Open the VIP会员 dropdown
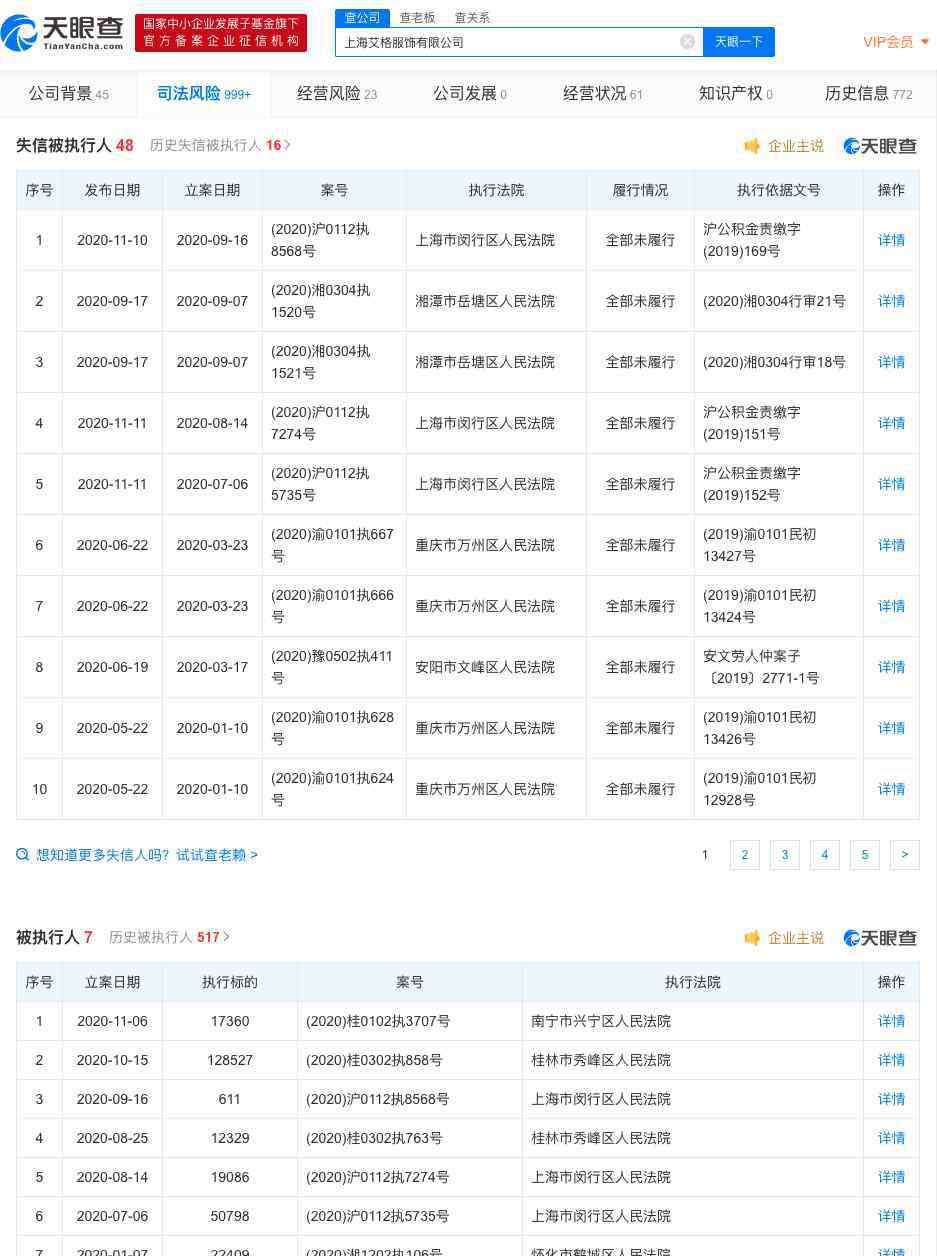This screenshot has width=937, height=1256. (x=896, y=42)
